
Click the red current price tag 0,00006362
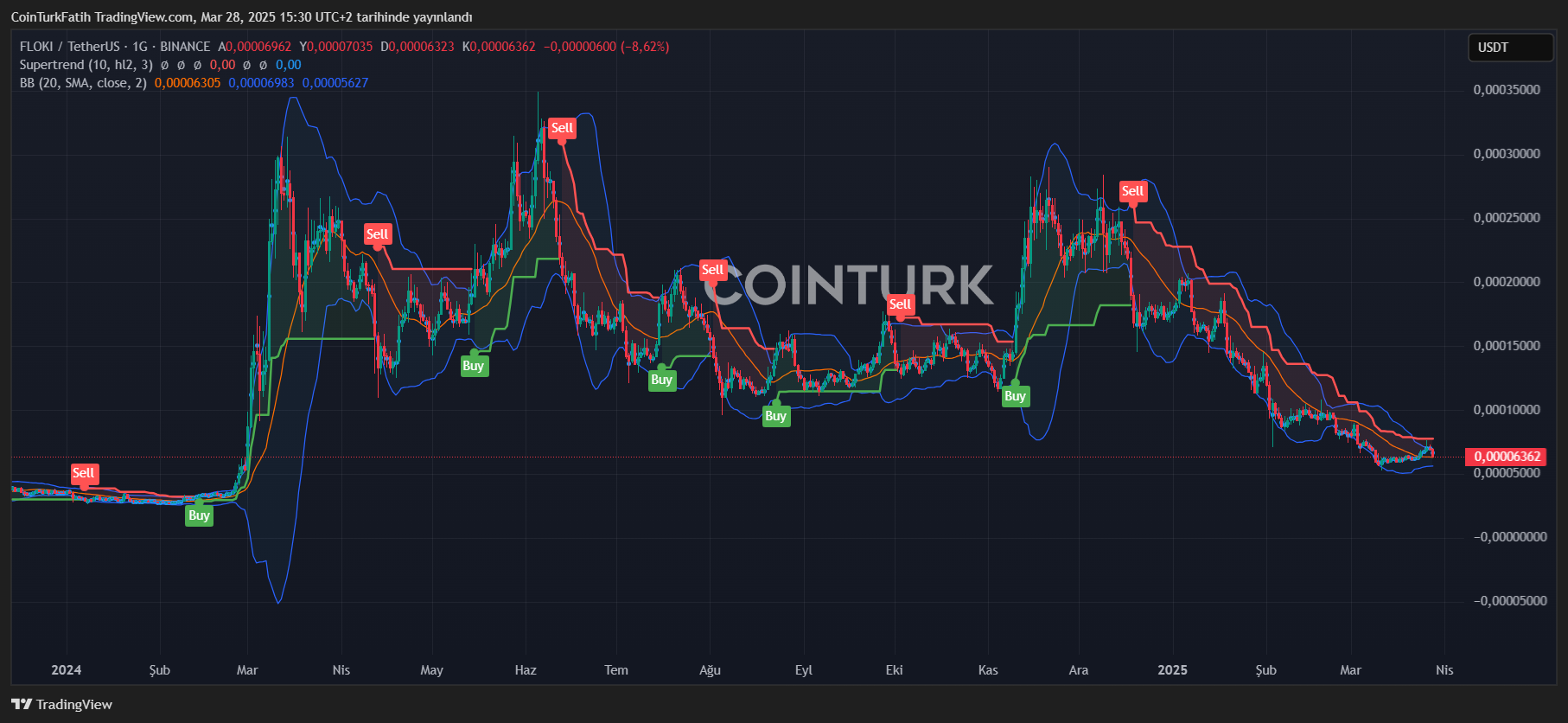(1507, 457)
